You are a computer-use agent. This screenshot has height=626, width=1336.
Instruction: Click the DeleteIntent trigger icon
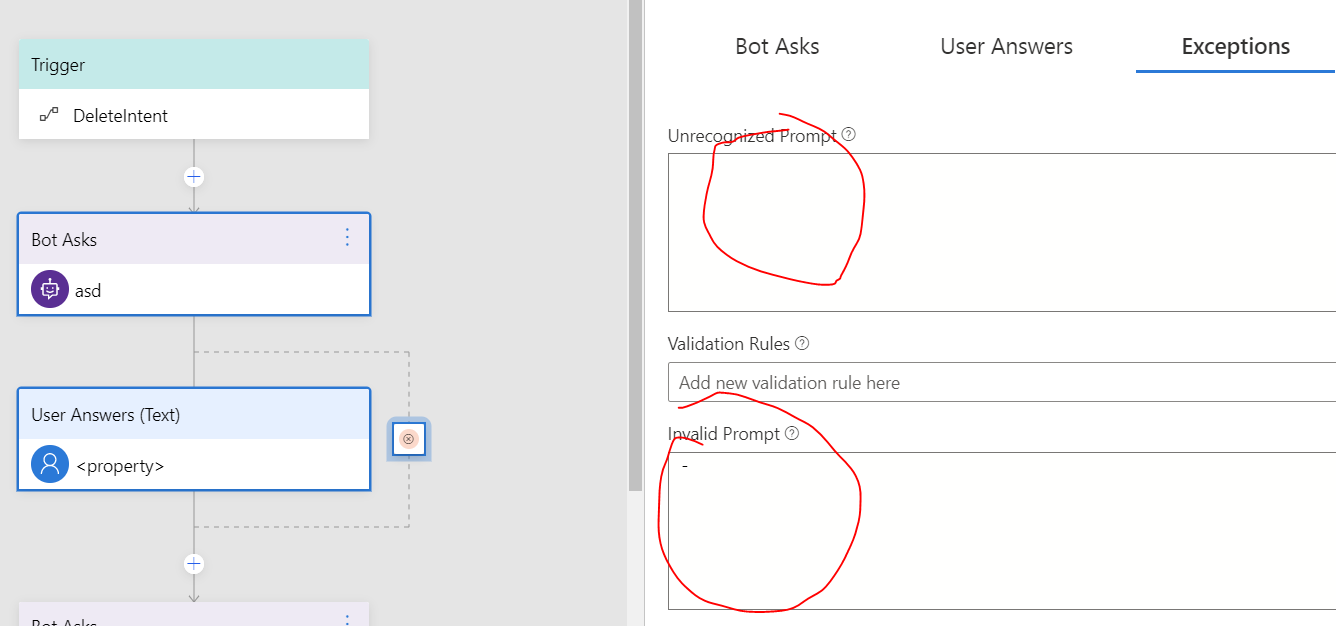(x=49, y=115)
